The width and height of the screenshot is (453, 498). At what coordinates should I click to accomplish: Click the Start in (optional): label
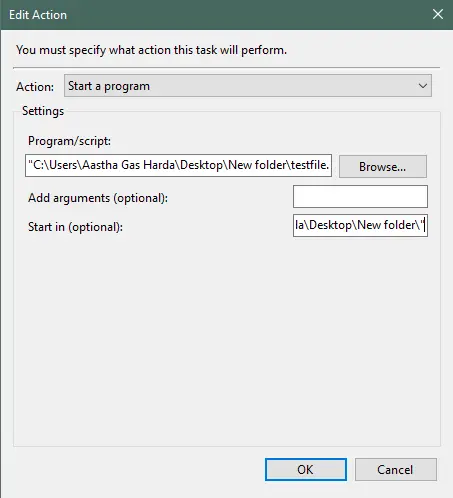coord(75,227)
